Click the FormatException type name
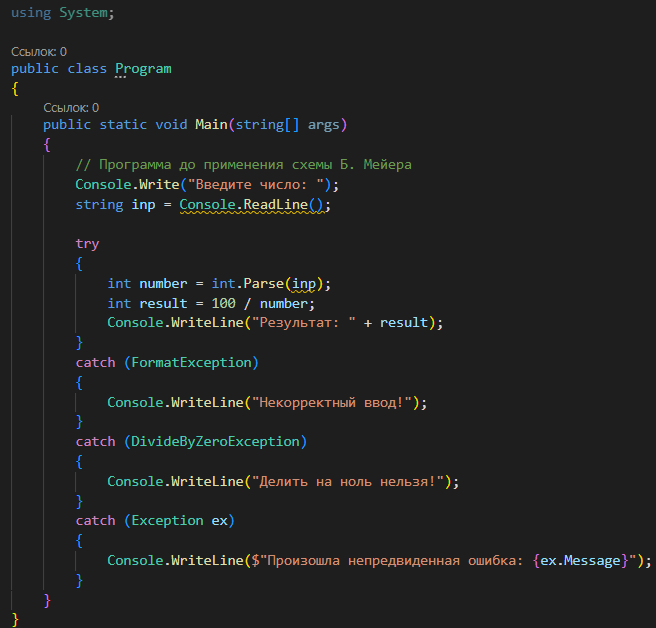 pyautogui.click(x=191, y=362)
